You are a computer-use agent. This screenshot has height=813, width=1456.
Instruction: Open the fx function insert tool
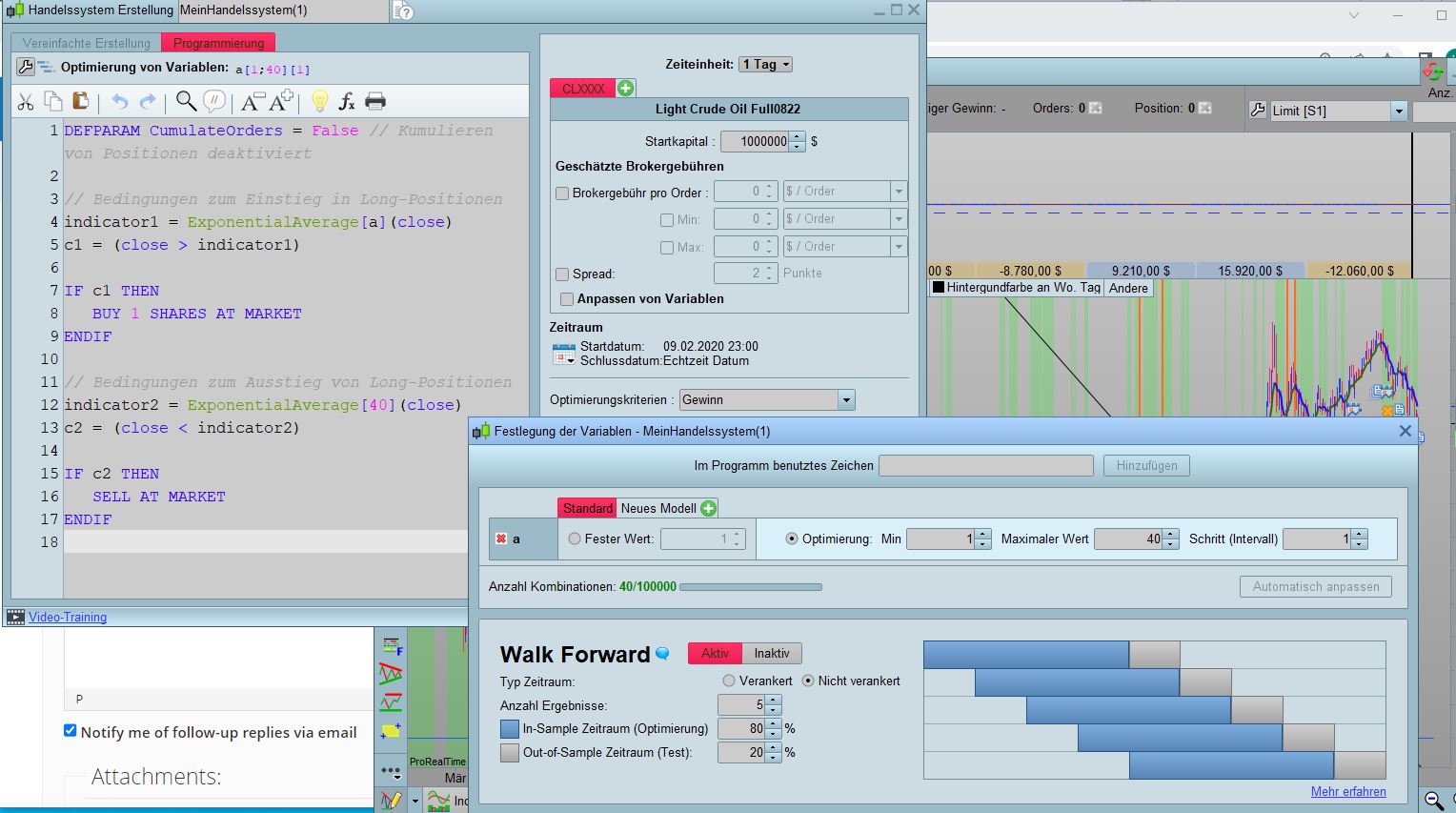point(347,101)
